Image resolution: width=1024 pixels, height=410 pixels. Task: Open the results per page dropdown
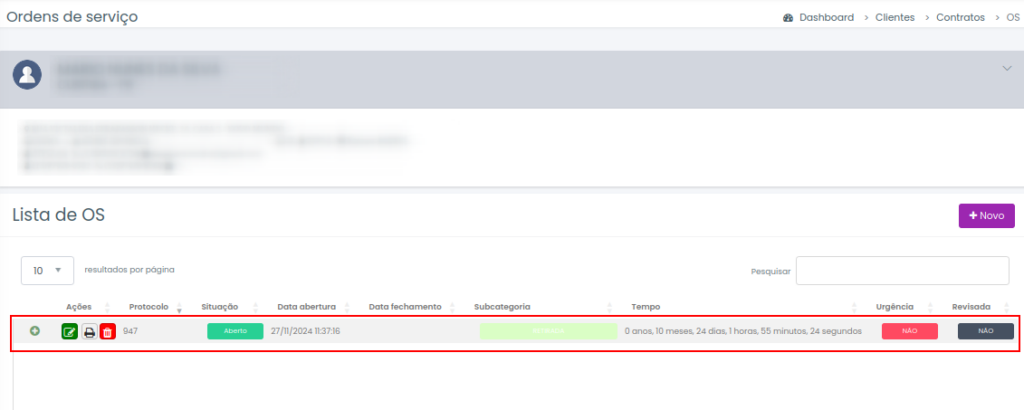click(x=47, y=270)
